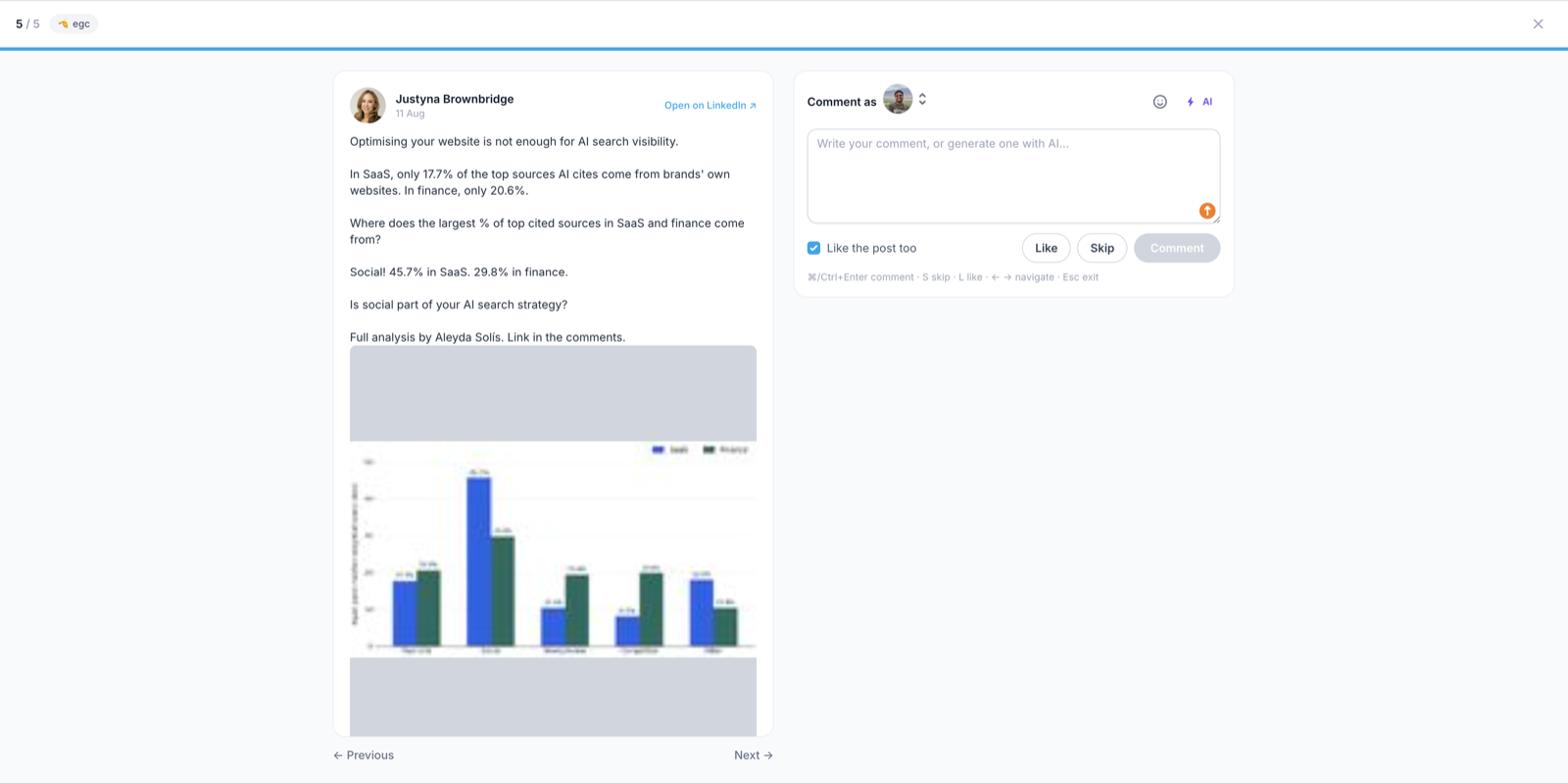Close the commenting dialog

1538,24
